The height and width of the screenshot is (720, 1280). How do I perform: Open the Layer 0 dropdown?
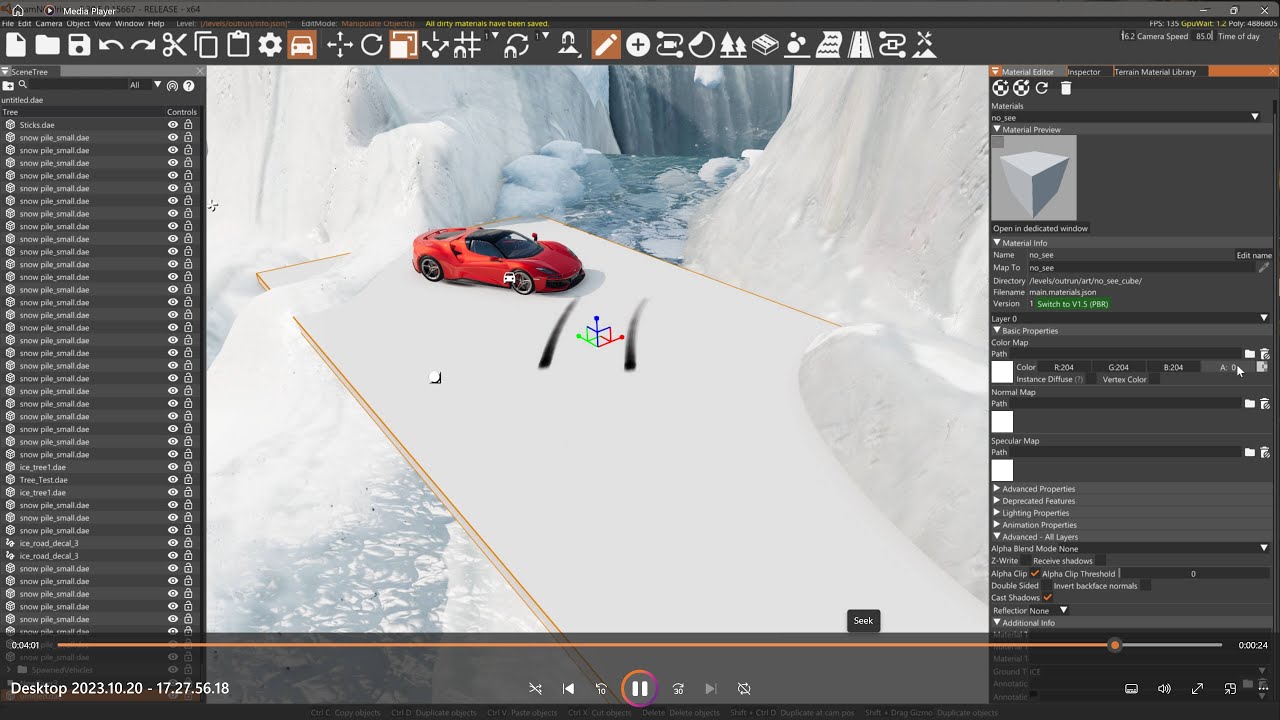click(x=1130, y=318)
